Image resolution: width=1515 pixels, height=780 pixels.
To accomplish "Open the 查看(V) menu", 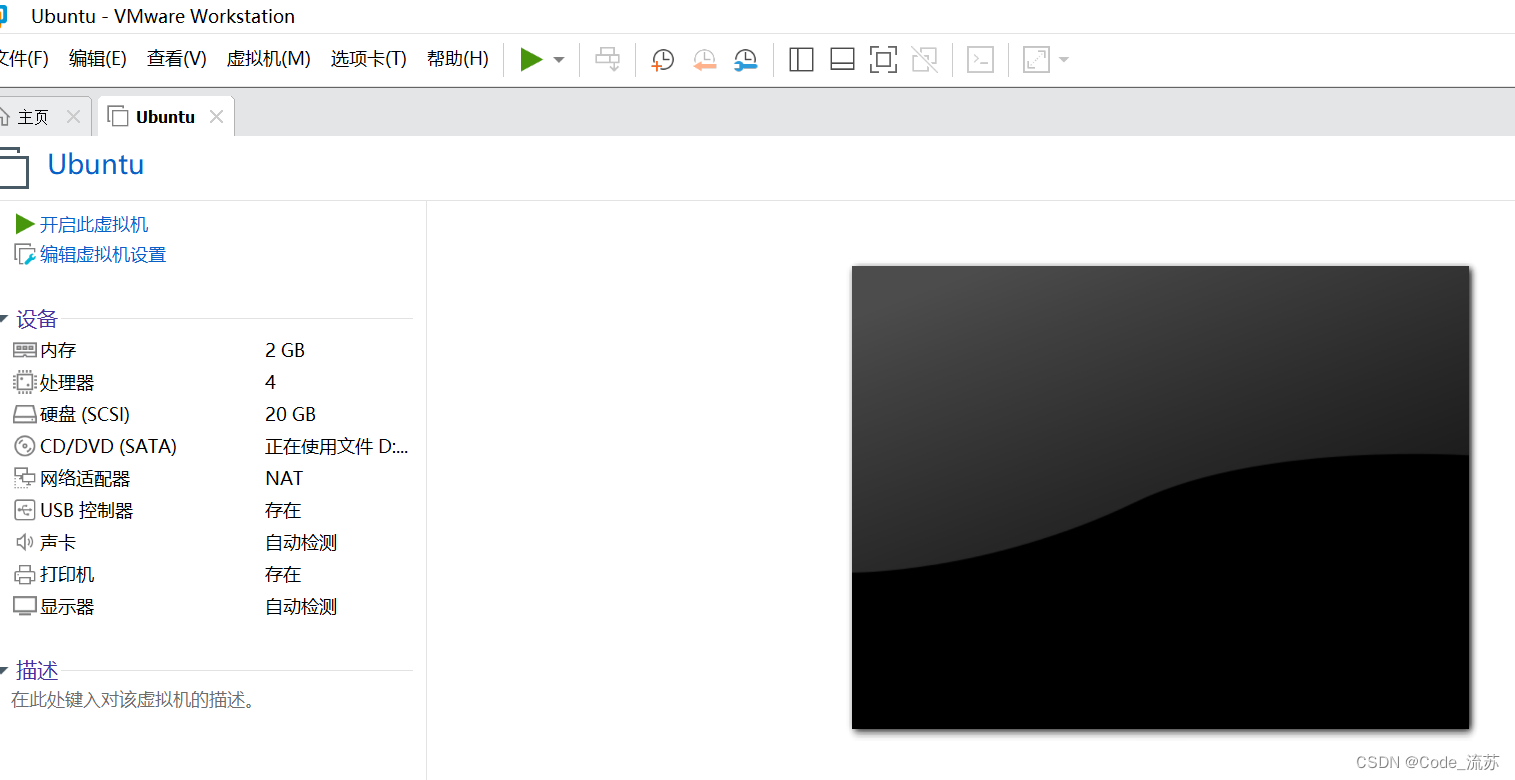I will pos(177,59).
